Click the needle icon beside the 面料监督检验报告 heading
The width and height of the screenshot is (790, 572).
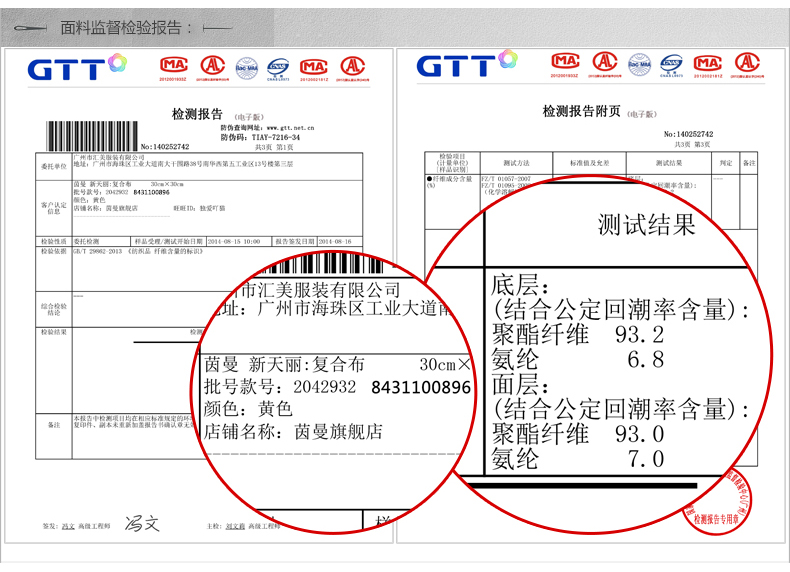[30, 28]
